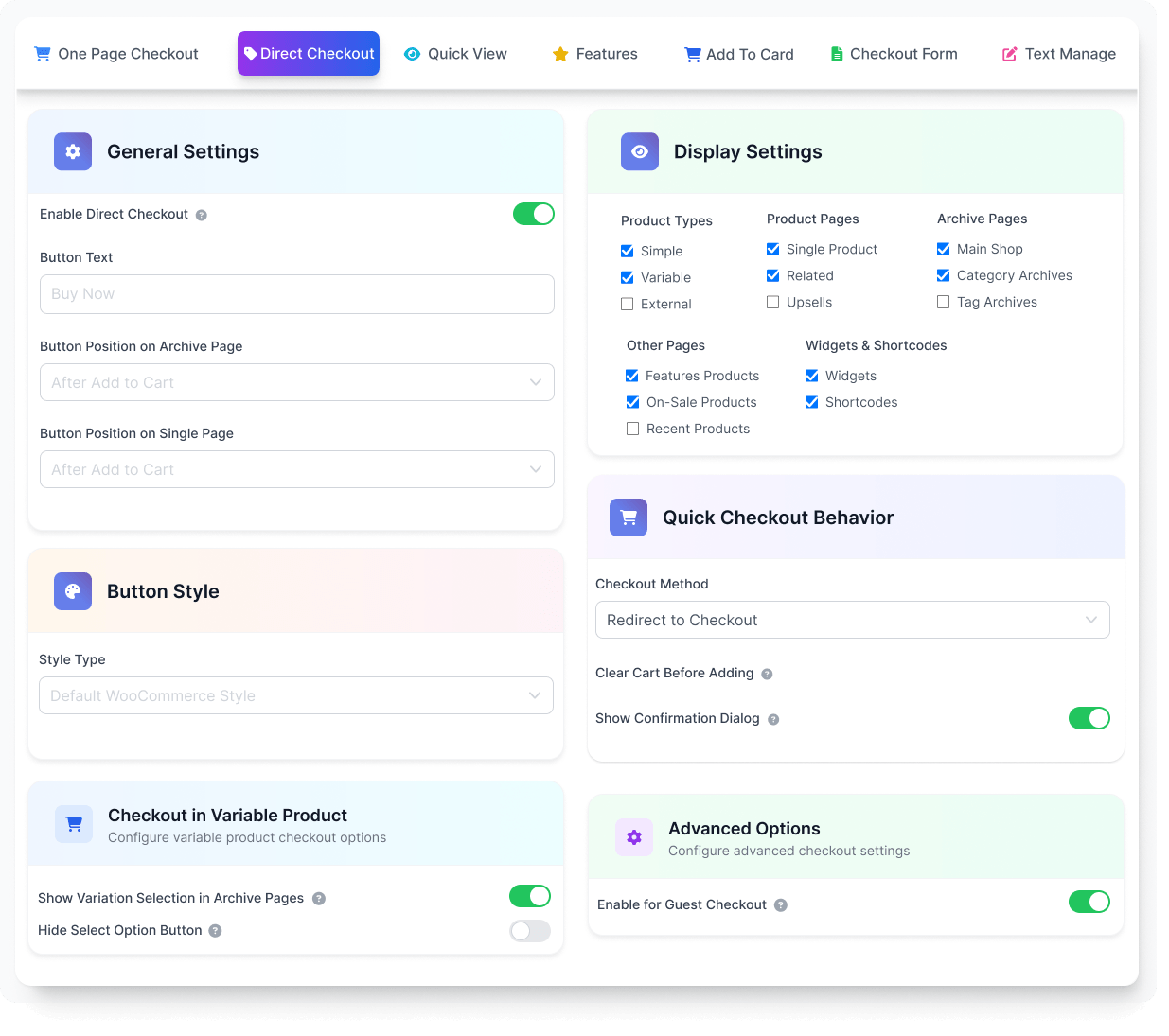Disable the Enable Direct Checkout toggle

tap(533, 214)
